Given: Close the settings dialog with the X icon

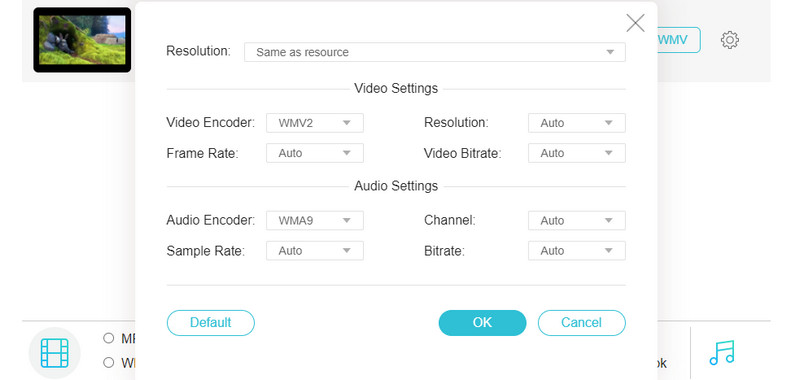Looking at the screenshot, I should tap(635, 23).
